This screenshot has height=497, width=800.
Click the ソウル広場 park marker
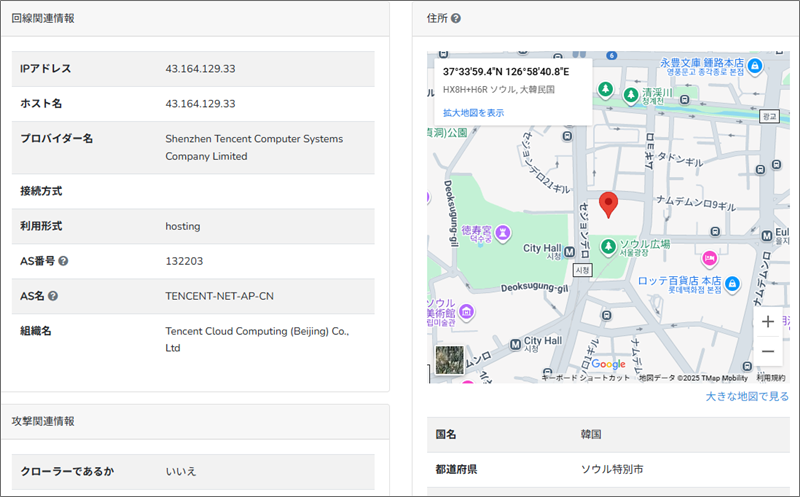coord(608,246)
